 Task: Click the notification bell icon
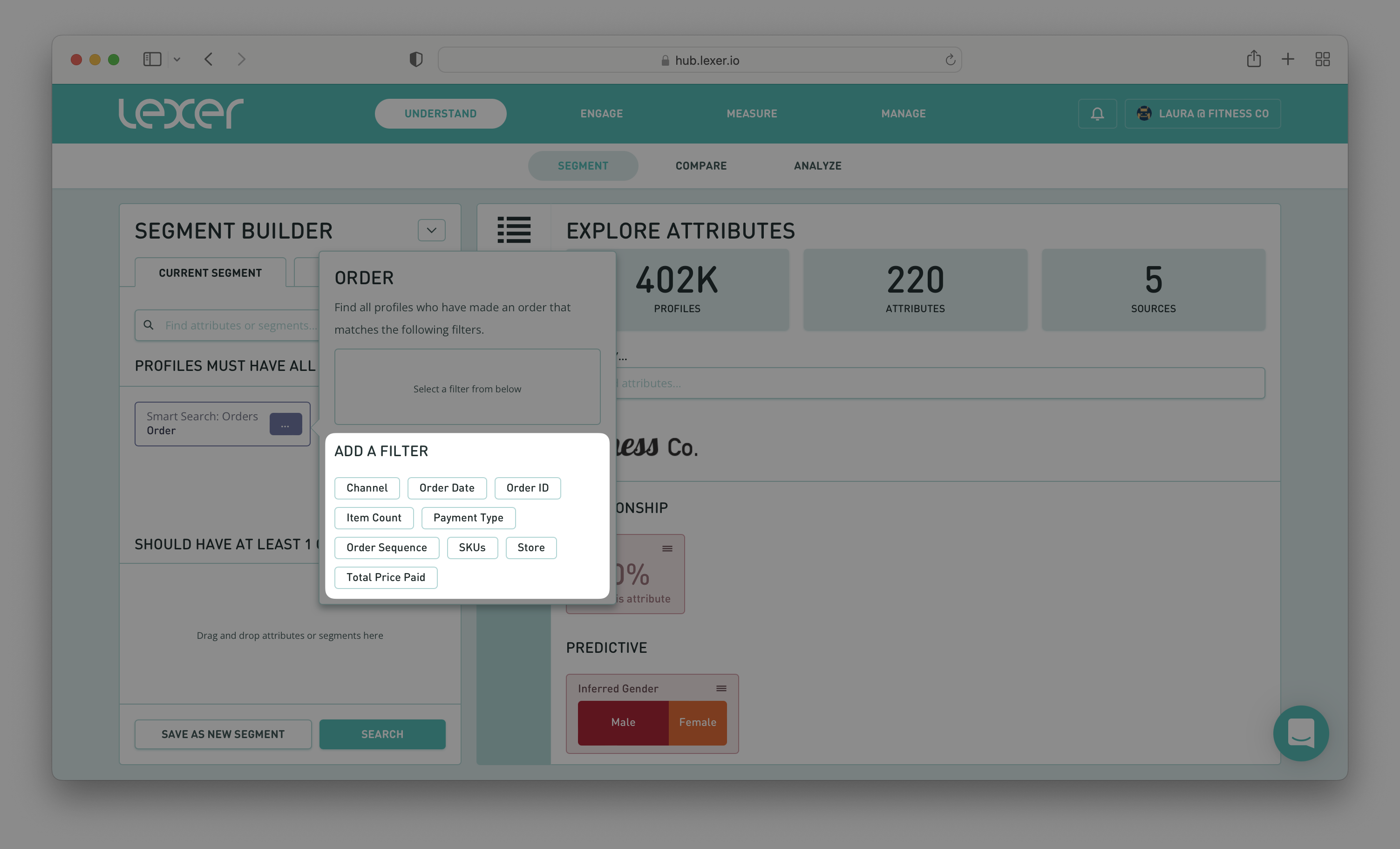1097,114
